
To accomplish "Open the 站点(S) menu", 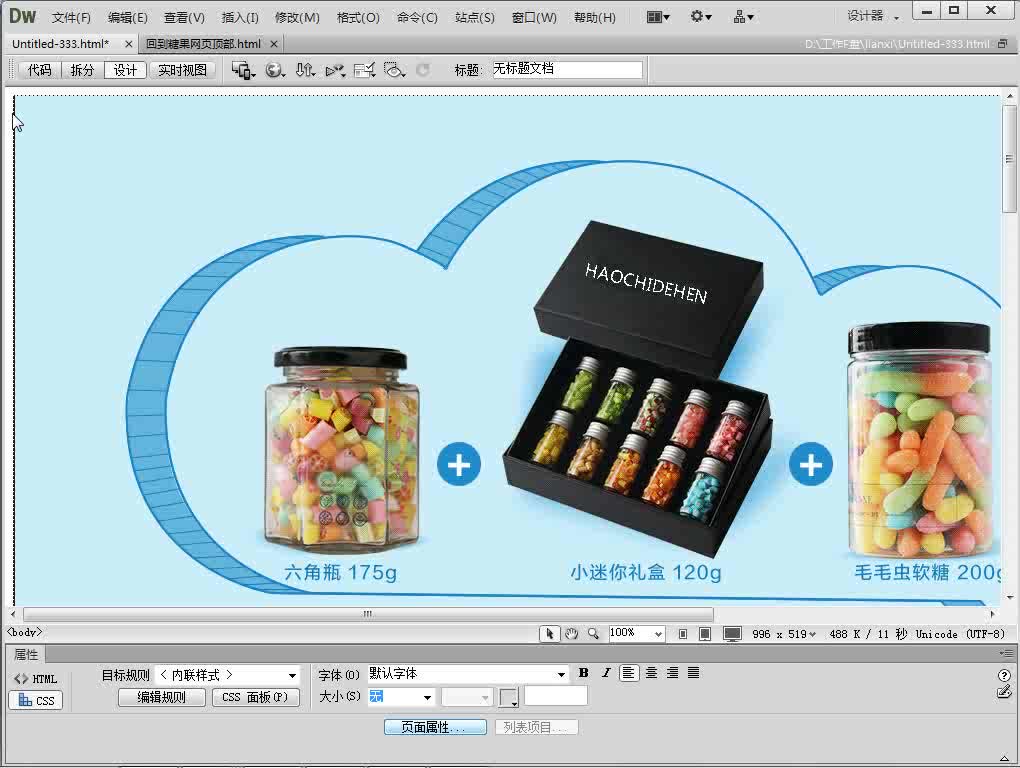I will (475, 18).
